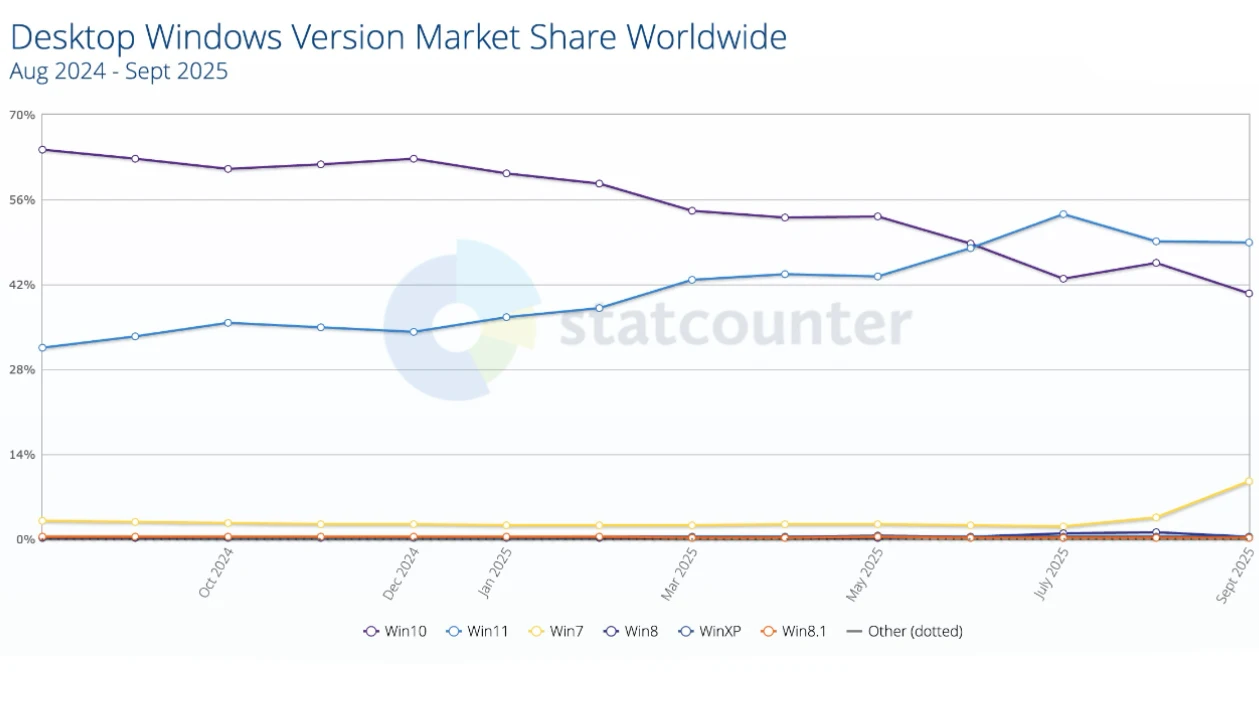This screenshot has height=707, width=1259.
Task: Click the statcounter pie logo watermark
Action: (x=461, y=320)
